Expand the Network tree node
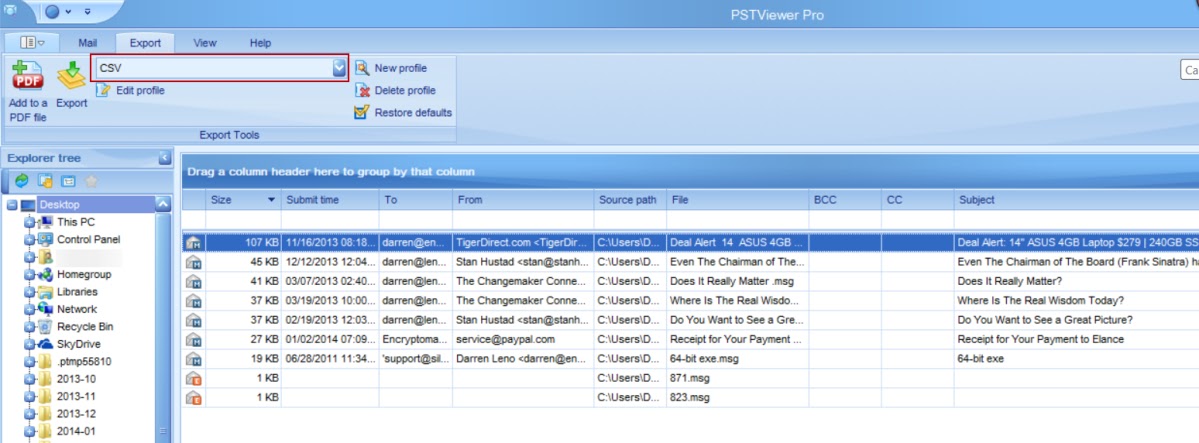This screenshot has width=1199, height=443. tap(30, 309)
